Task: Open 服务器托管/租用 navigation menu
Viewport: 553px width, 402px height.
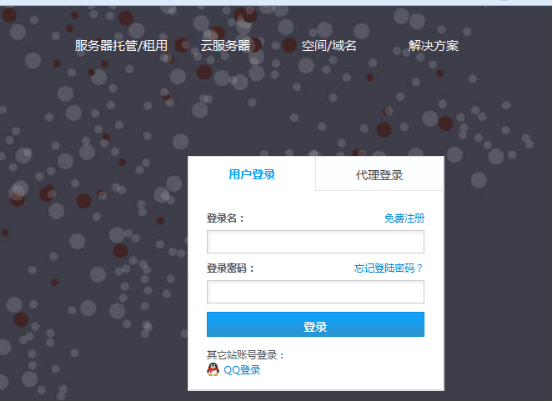Action: pyautogui.click(x=121, y=45)
